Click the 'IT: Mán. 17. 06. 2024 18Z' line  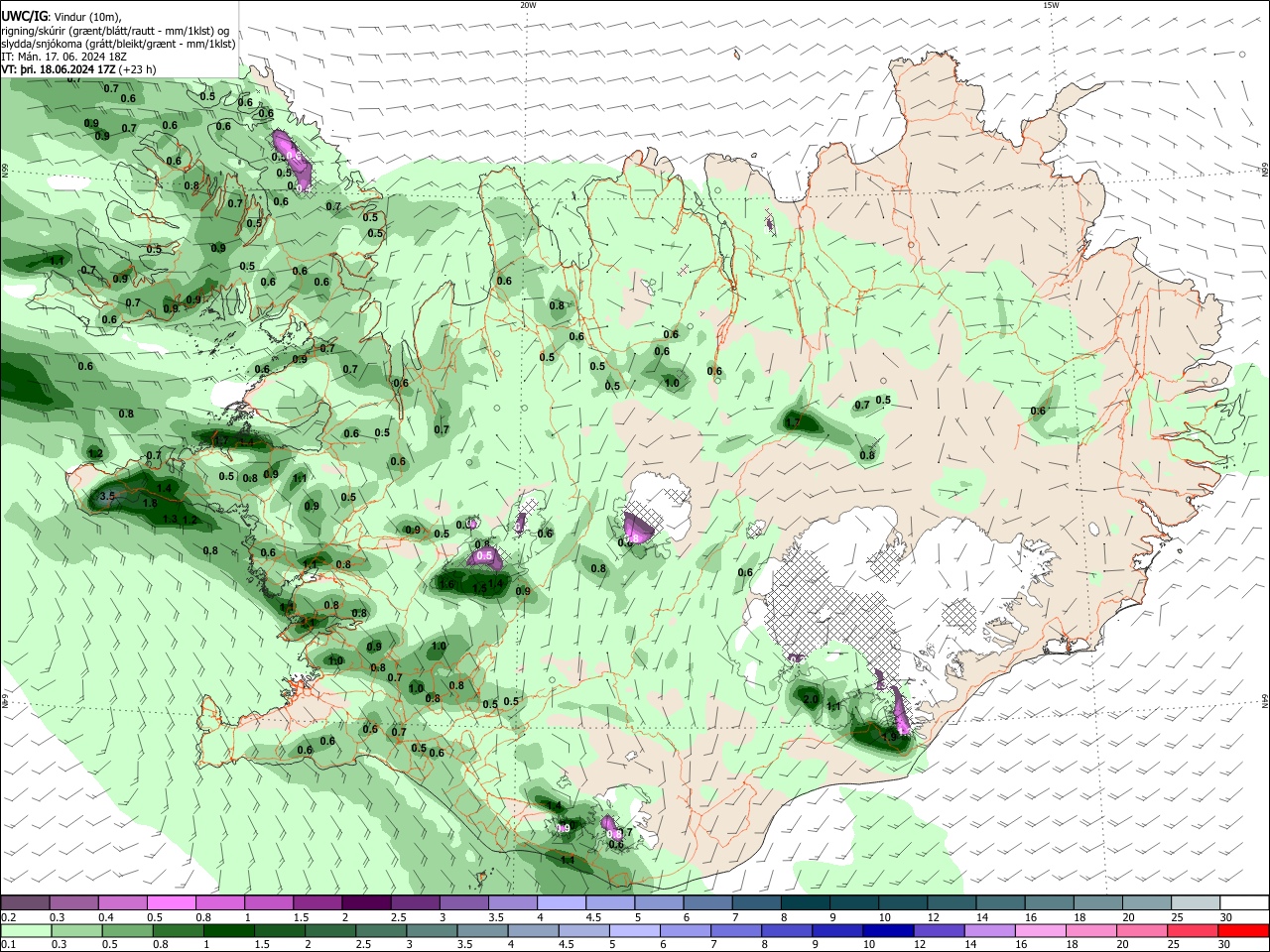63,57
